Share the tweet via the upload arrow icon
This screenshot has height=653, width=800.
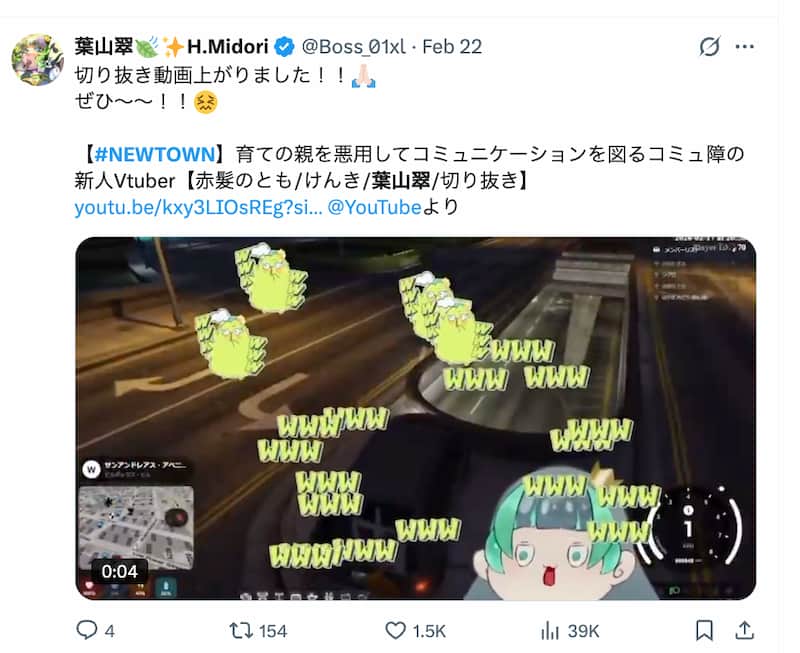(x=744, y=631)
